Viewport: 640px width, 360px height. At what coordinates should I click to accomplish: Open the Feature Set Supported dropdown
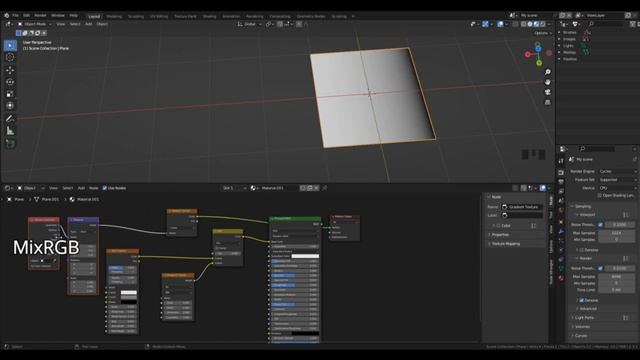click(618, 180)
